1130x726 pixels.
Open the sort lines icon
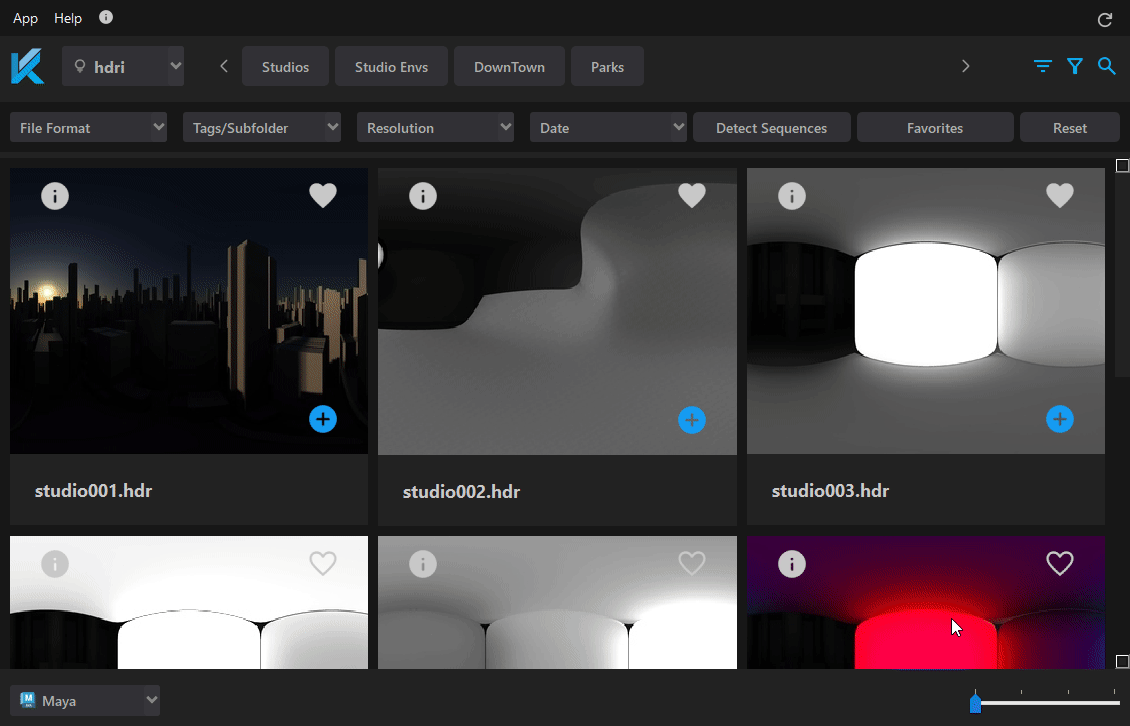click(x=1042, y=66)
